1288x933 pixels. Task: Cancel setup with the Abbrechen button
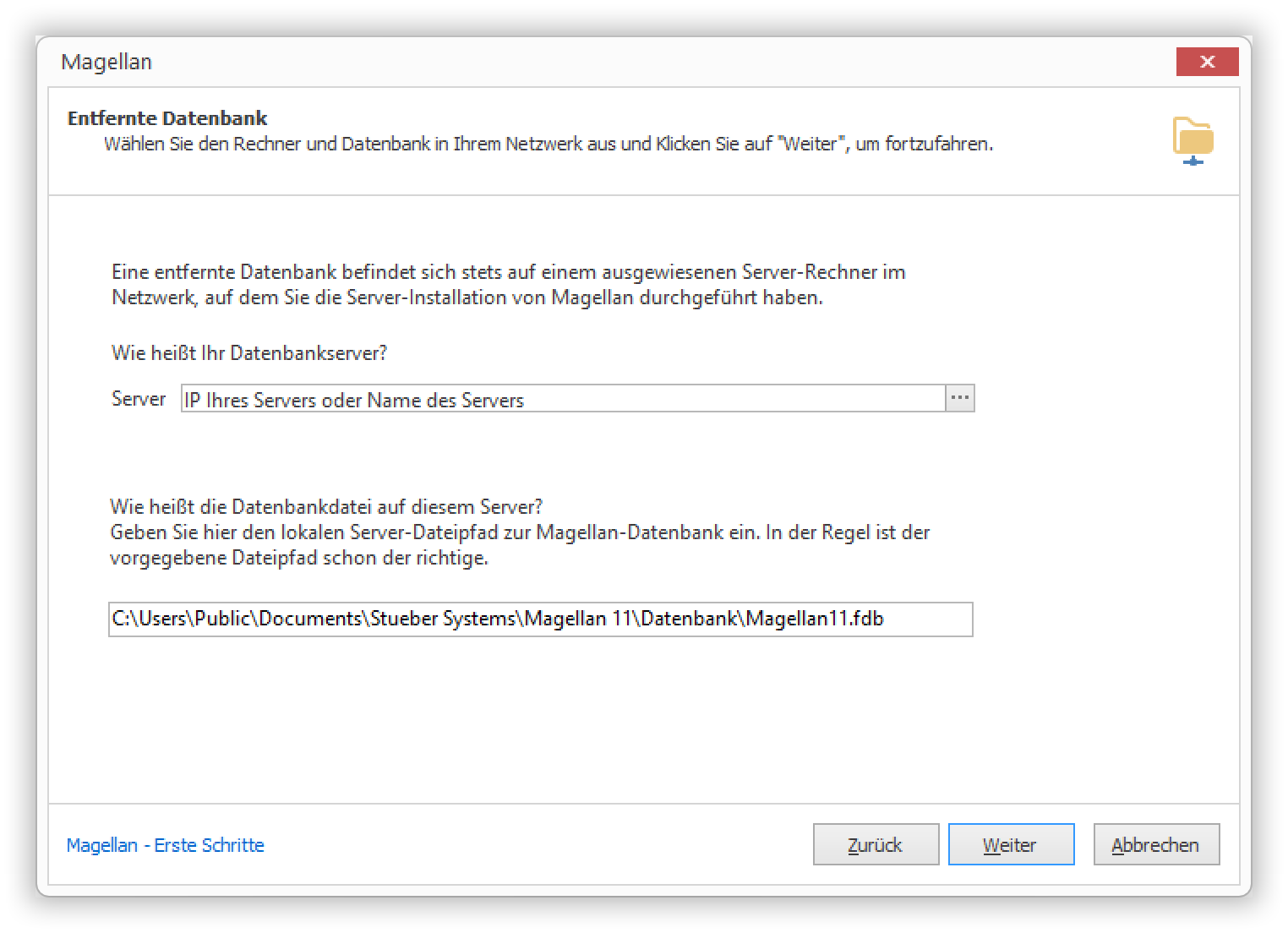(1156, 844)
